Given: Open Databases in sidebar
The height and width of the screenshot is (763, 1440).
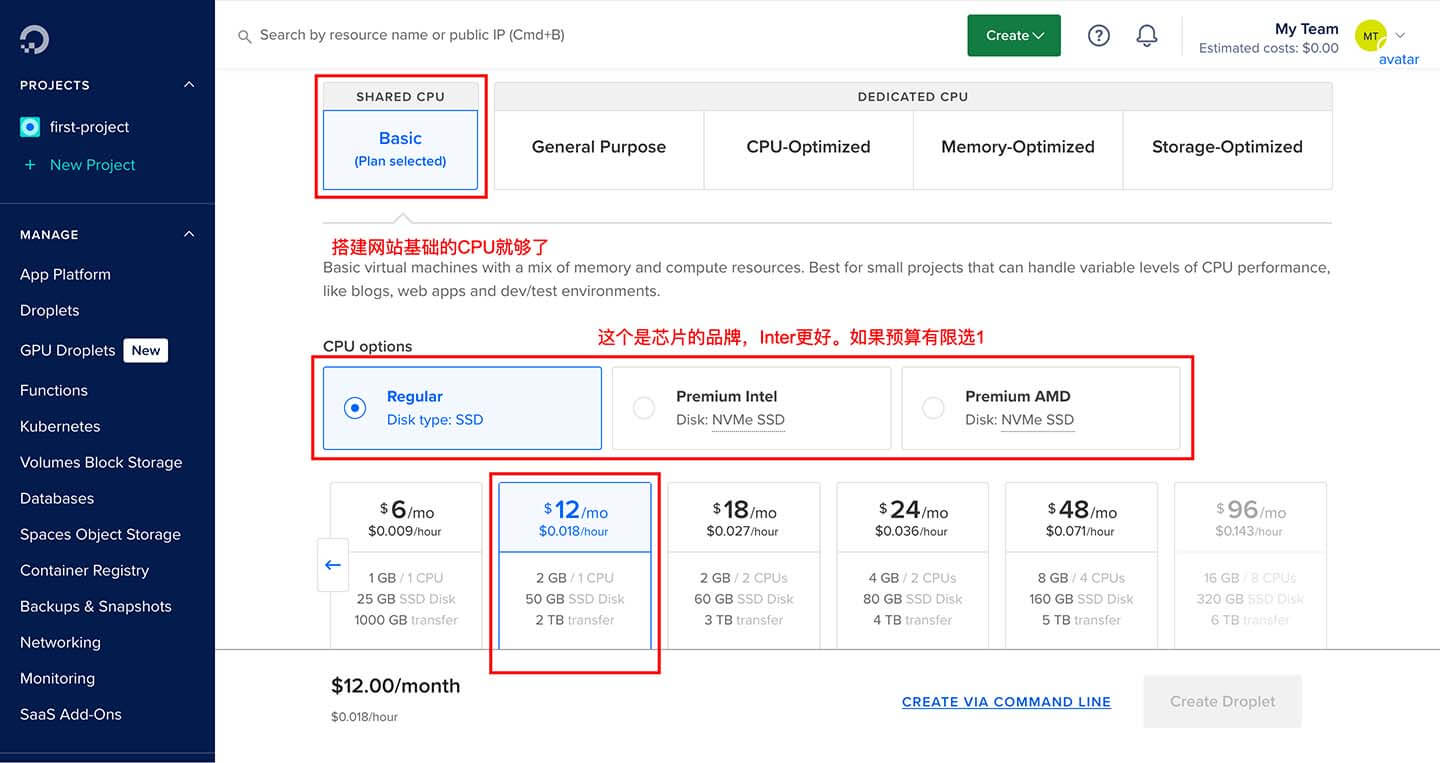Looking at the screenshot, I should click(57, 498).
